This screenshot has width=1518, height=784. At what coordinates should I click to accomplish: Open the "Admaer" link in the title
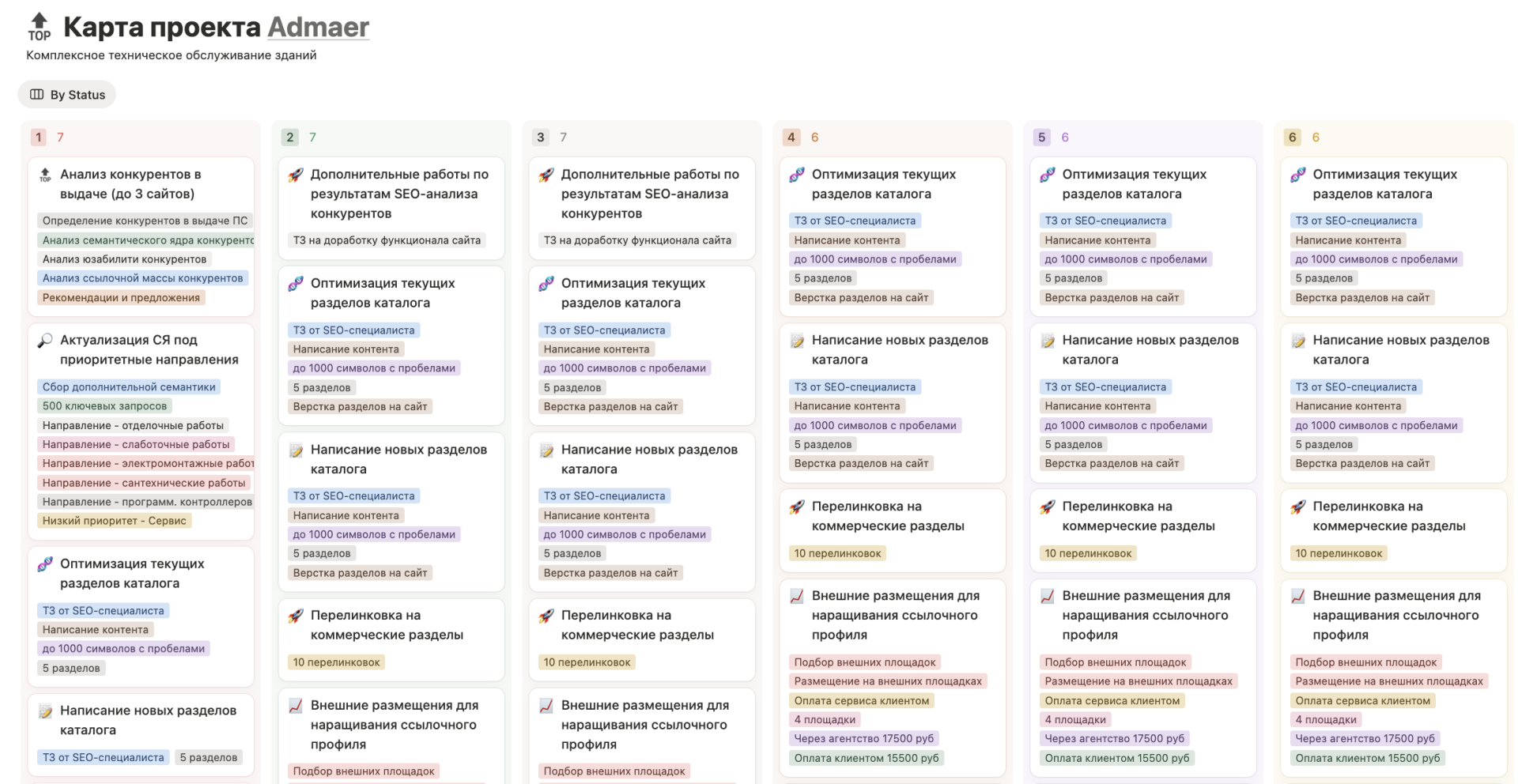point(317,27)
